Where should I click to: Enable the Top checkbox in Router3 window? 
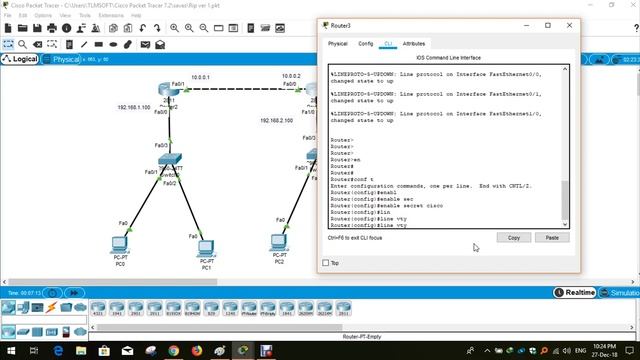(326, 263)
